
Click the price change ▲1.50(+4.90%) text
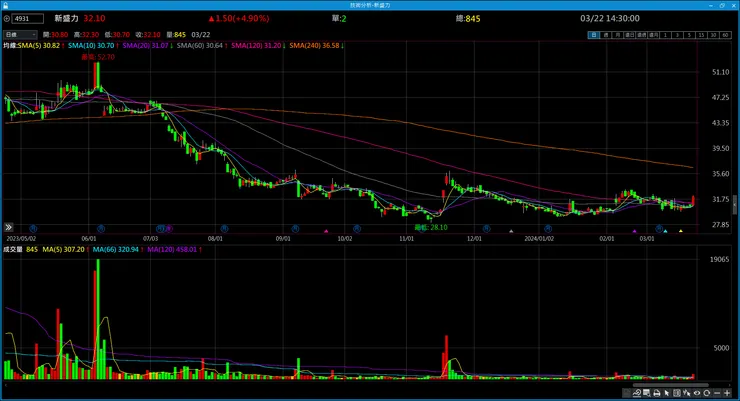tap(239, 18)
